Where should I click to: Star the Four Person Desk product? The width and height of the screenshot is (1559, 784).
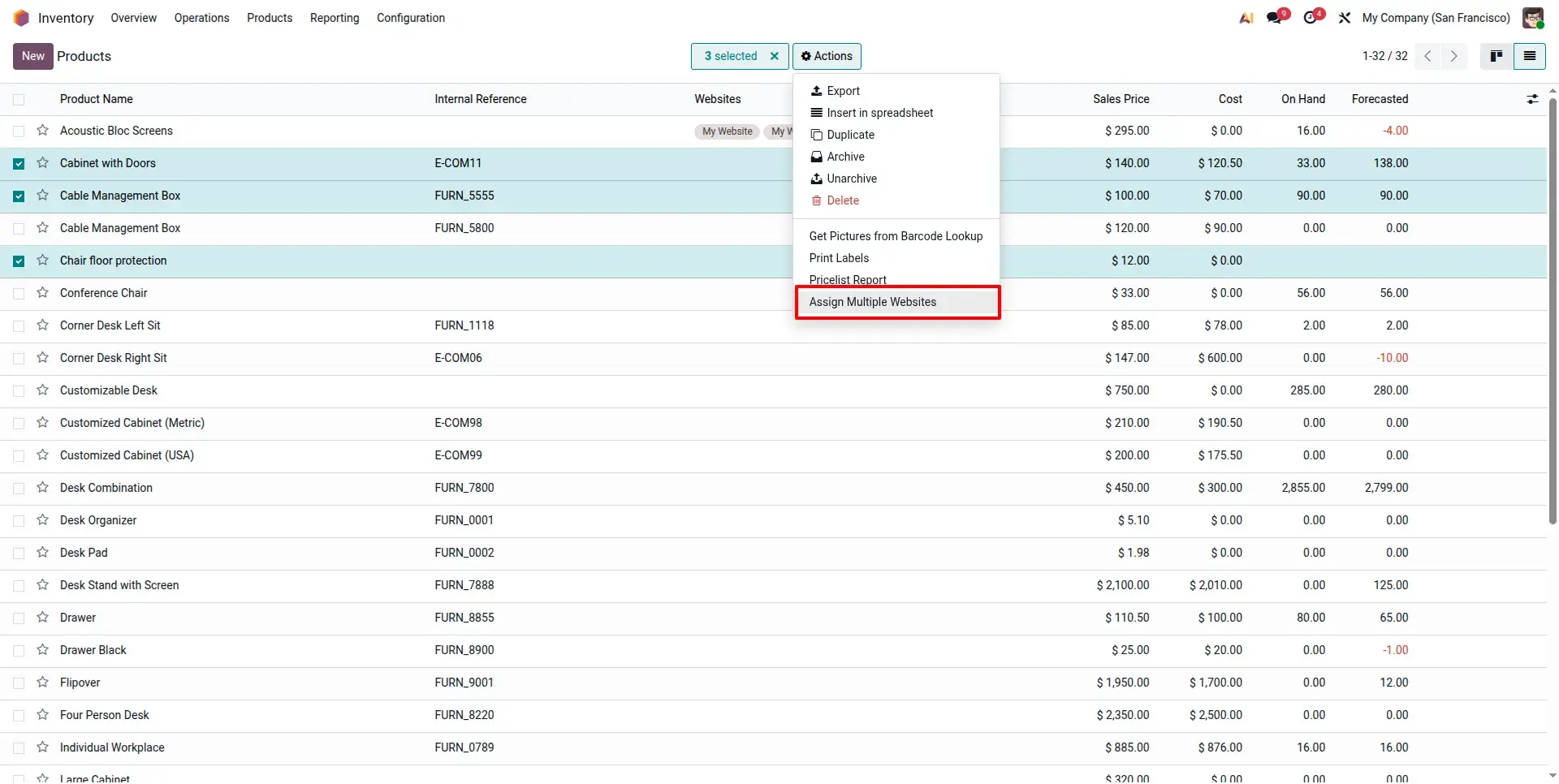pyautogui.click(x=43, y=715)
